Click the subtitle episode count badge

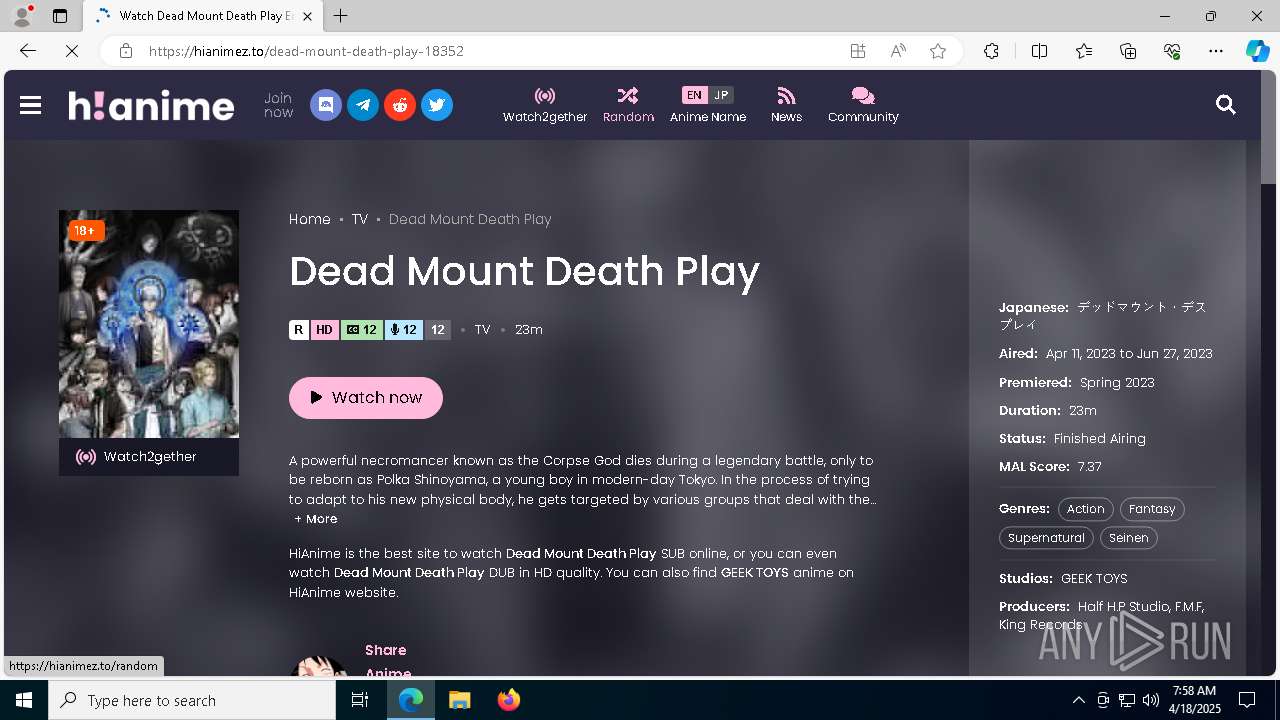tap(362, 330)
